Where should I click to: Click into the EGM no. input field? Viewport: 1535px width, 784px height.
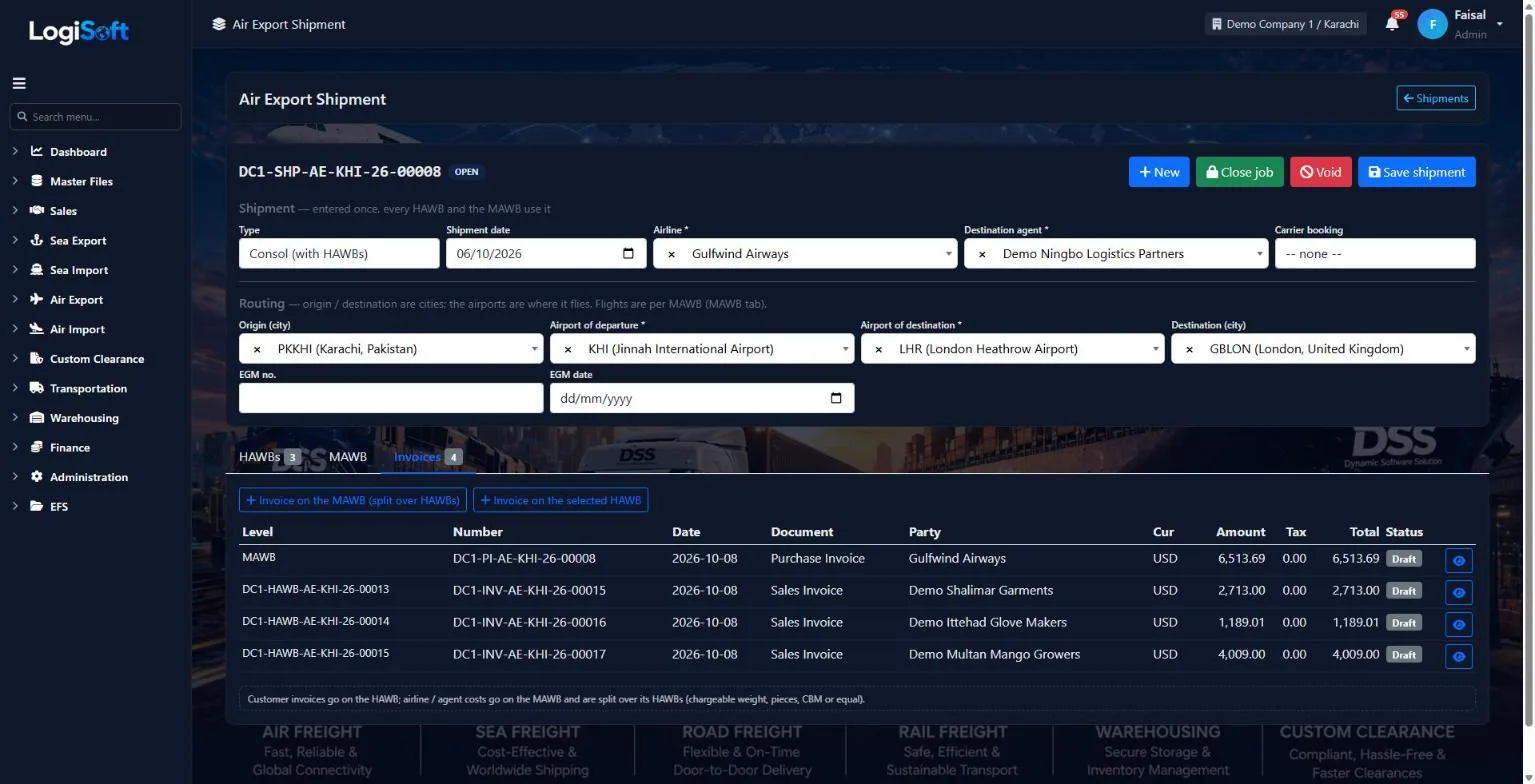pos(391,398)
